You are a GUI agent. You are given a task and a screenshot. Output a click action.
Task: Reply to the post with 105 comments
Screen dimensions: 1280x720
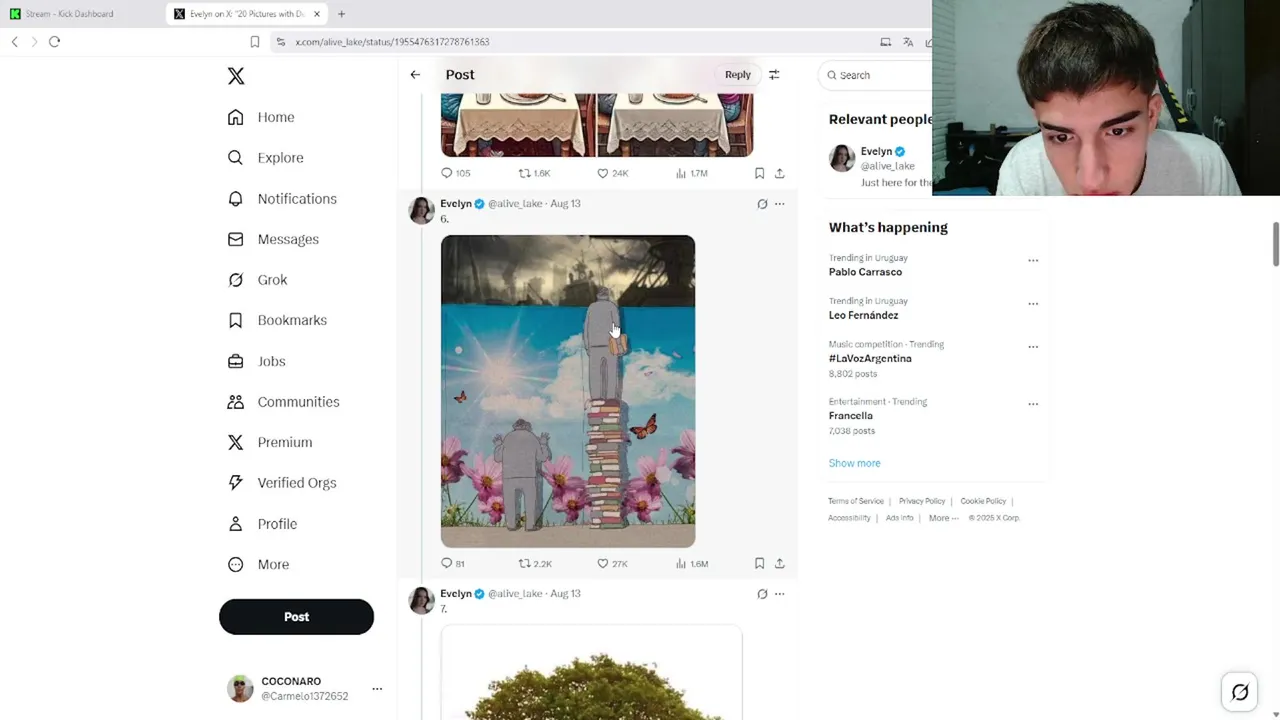455,173
